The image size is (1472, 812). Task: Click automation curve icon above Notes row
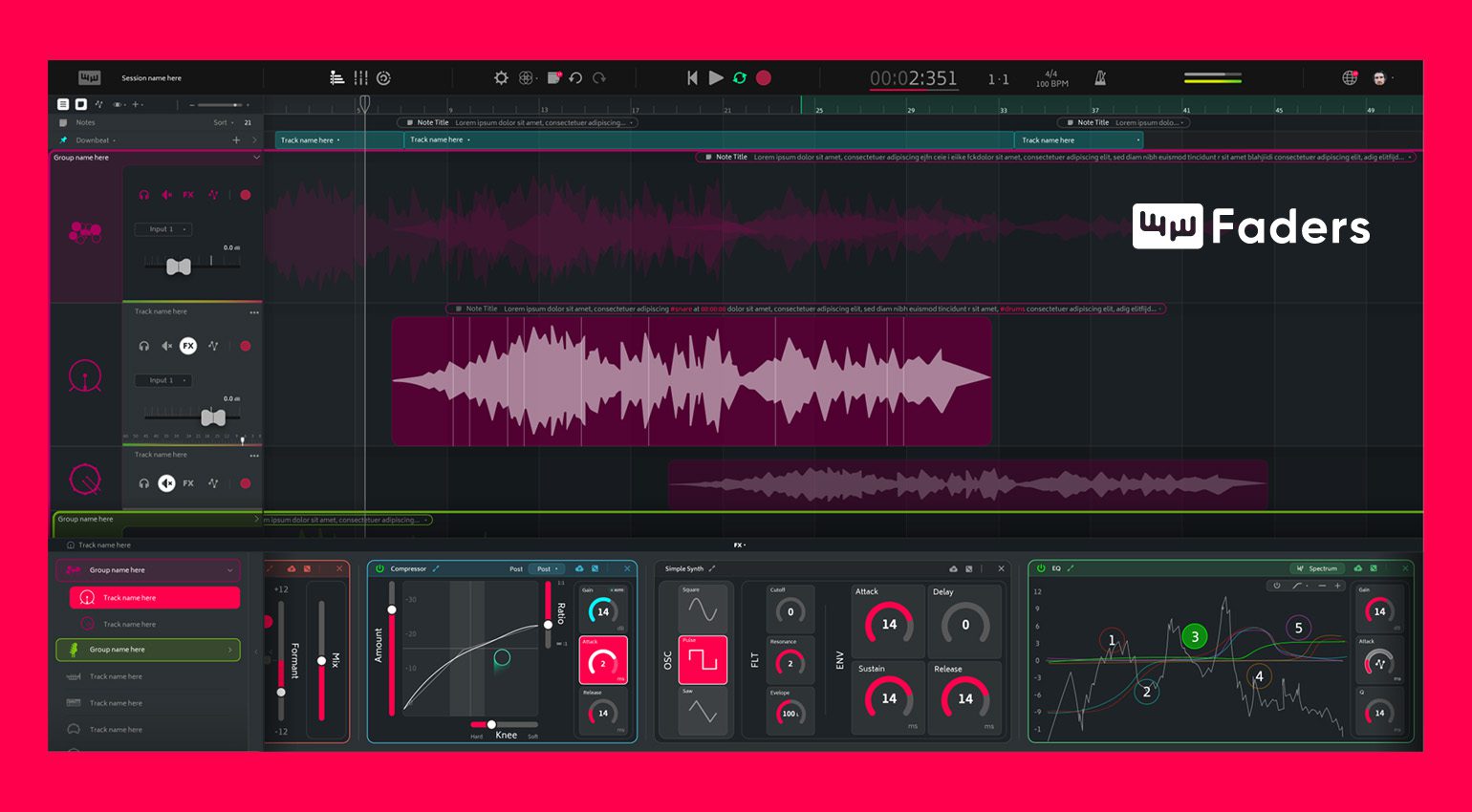coord(98,104)
